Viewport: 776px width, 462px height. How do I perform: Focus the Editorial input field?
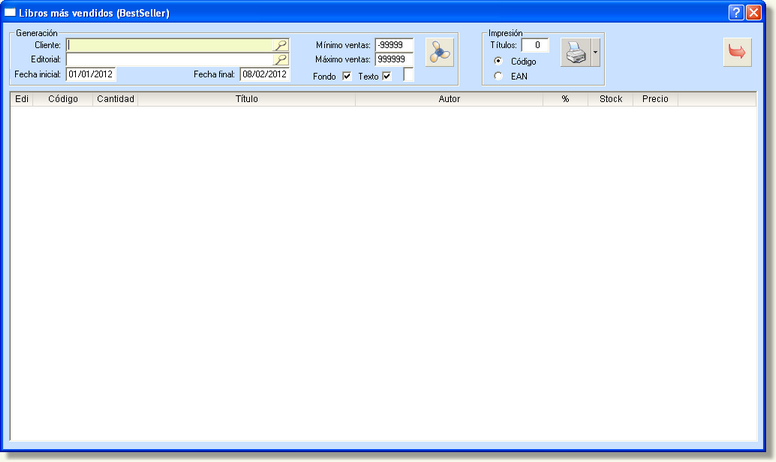click(169, 59)
